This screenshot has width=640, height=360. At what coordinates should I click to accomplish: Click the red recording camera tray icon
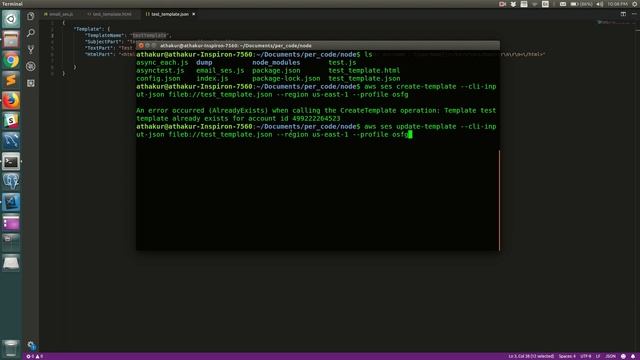[502, 4]
